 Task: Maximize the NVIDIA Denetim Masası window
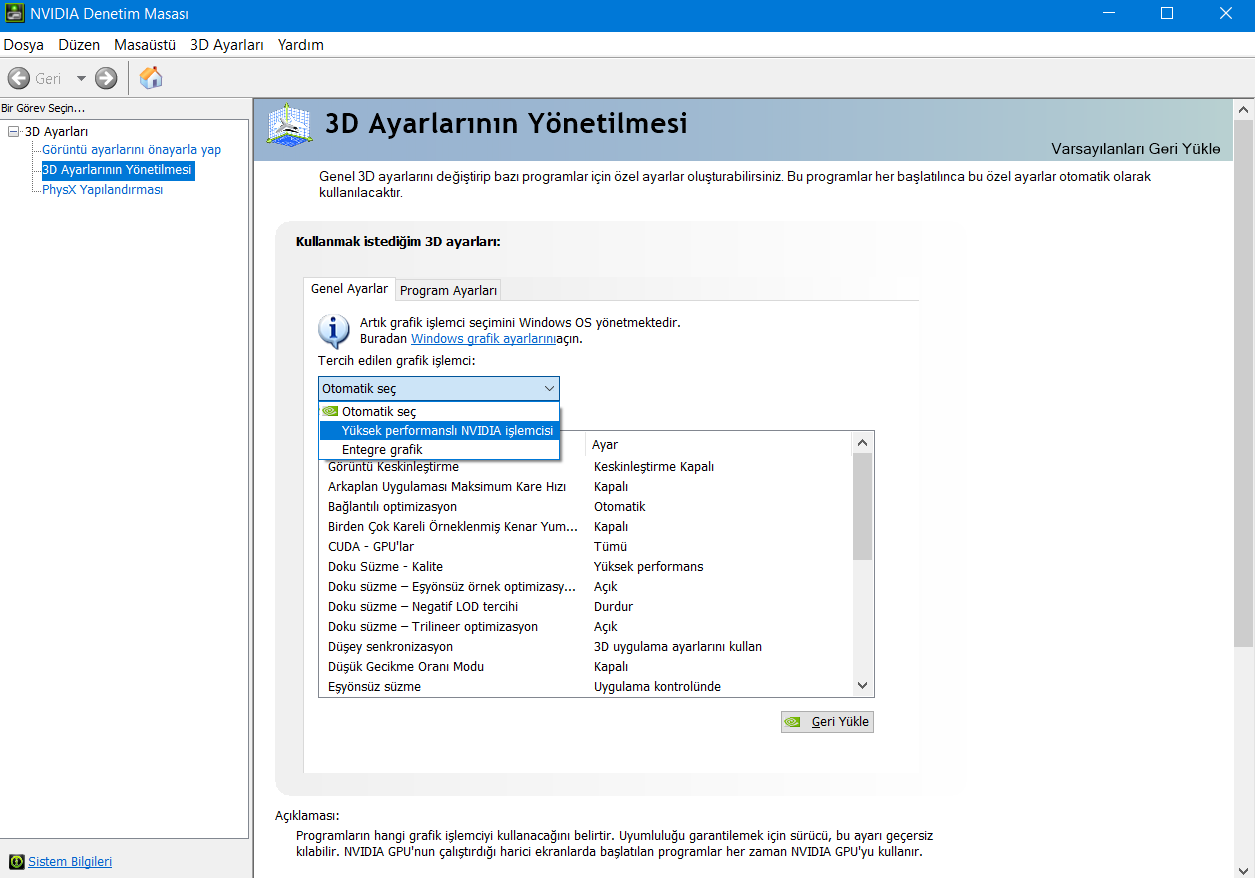coord(1166,14)
